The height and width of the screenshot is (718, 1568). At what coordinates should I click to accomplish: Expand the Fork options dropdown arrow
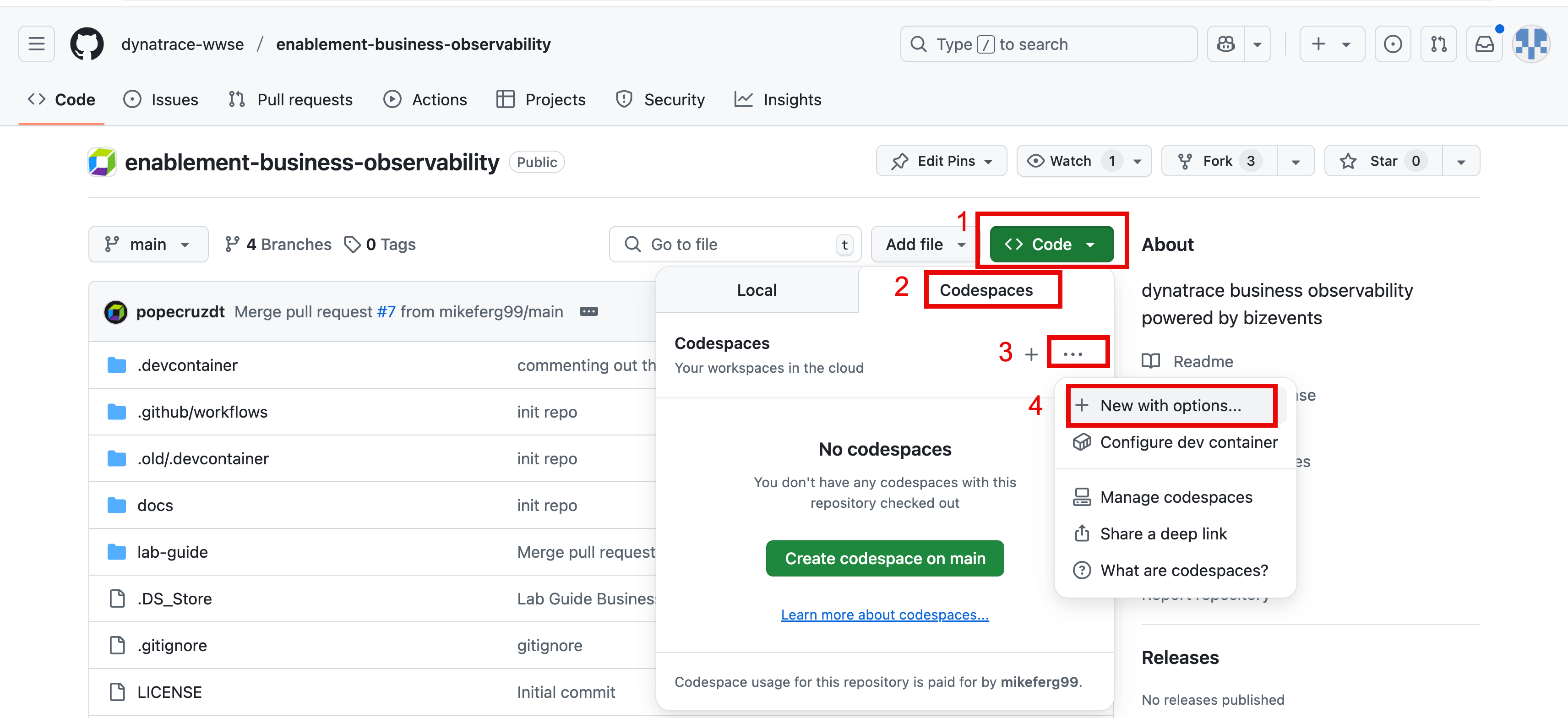(1296, 161)
